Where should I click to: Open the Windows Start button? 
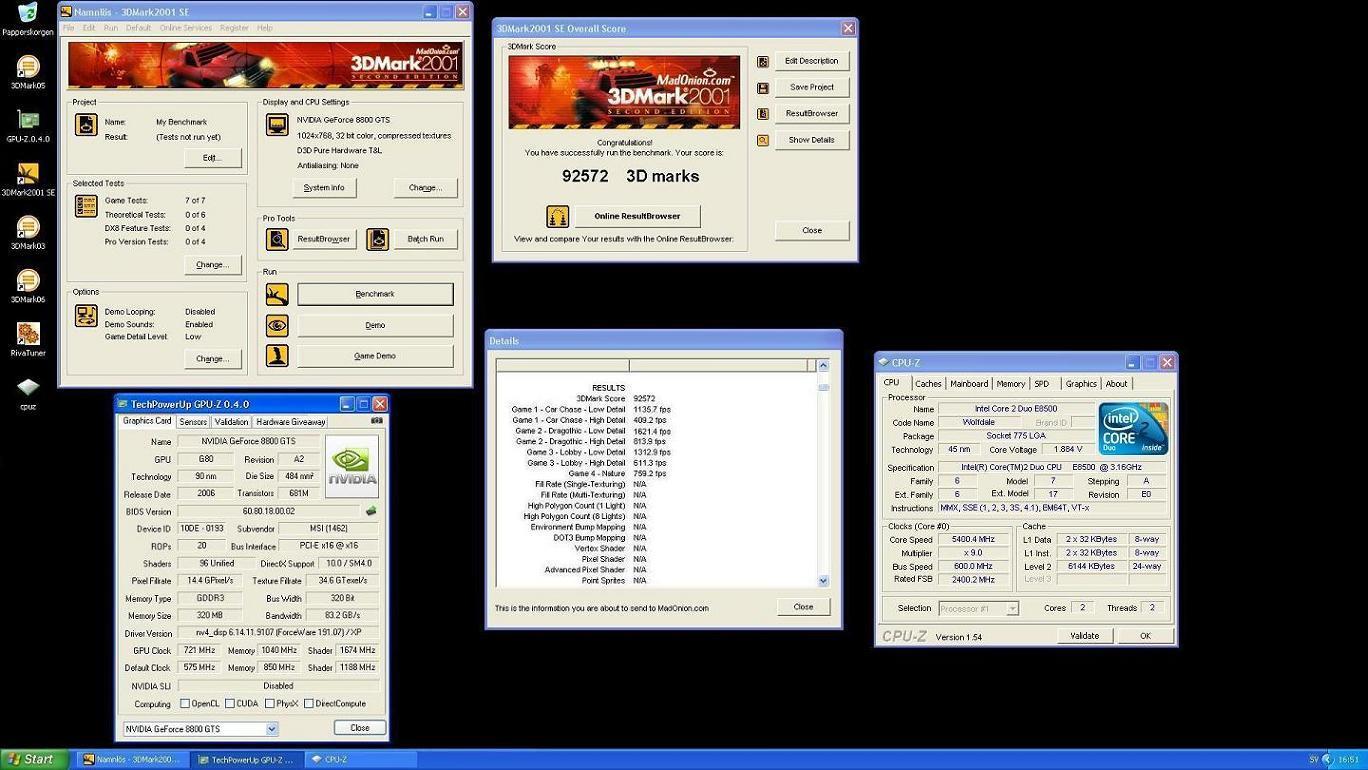[x=35, y=760]
